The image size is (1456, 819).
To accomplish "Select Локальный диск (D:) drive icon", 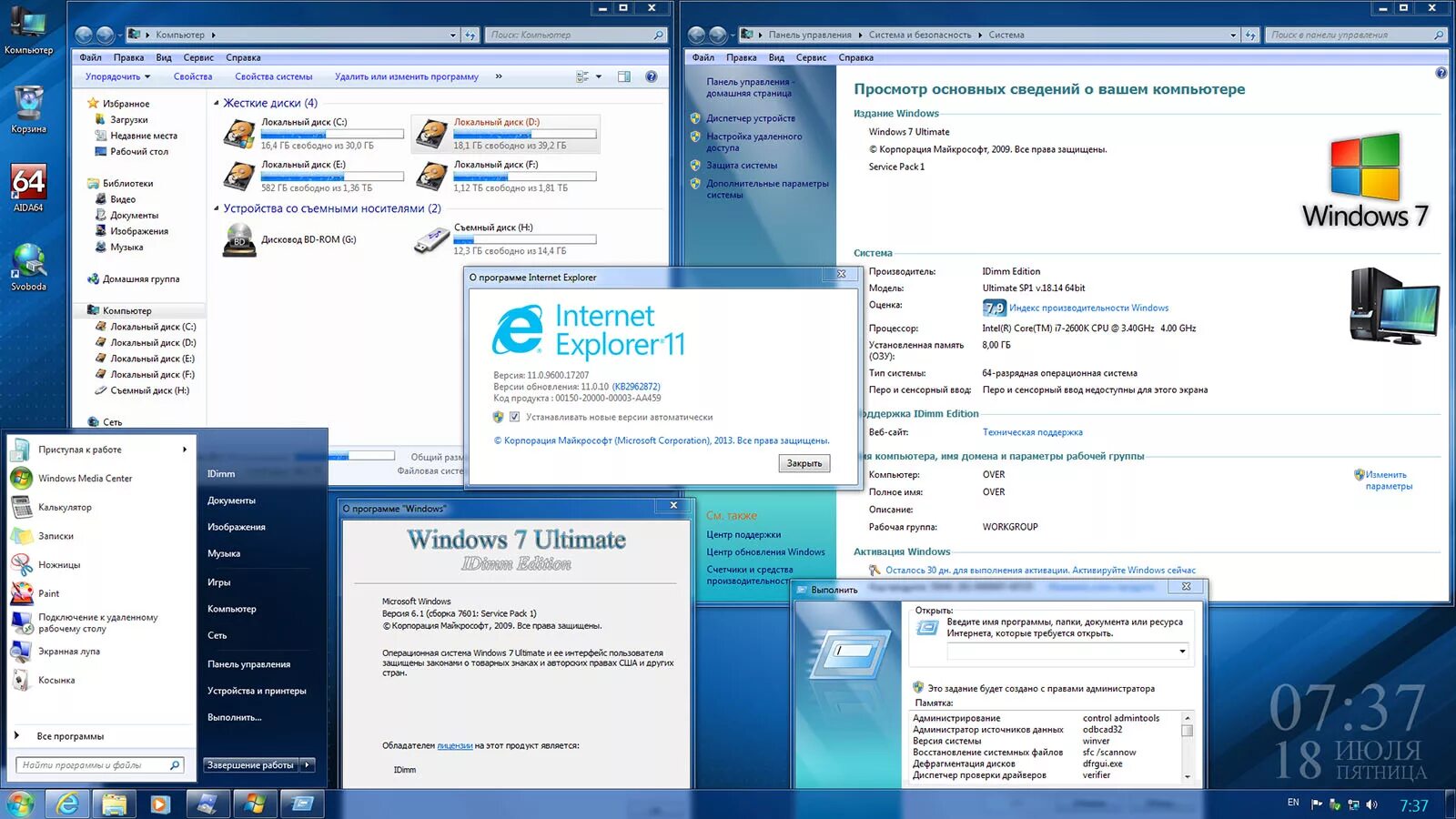I will (432, 134).
